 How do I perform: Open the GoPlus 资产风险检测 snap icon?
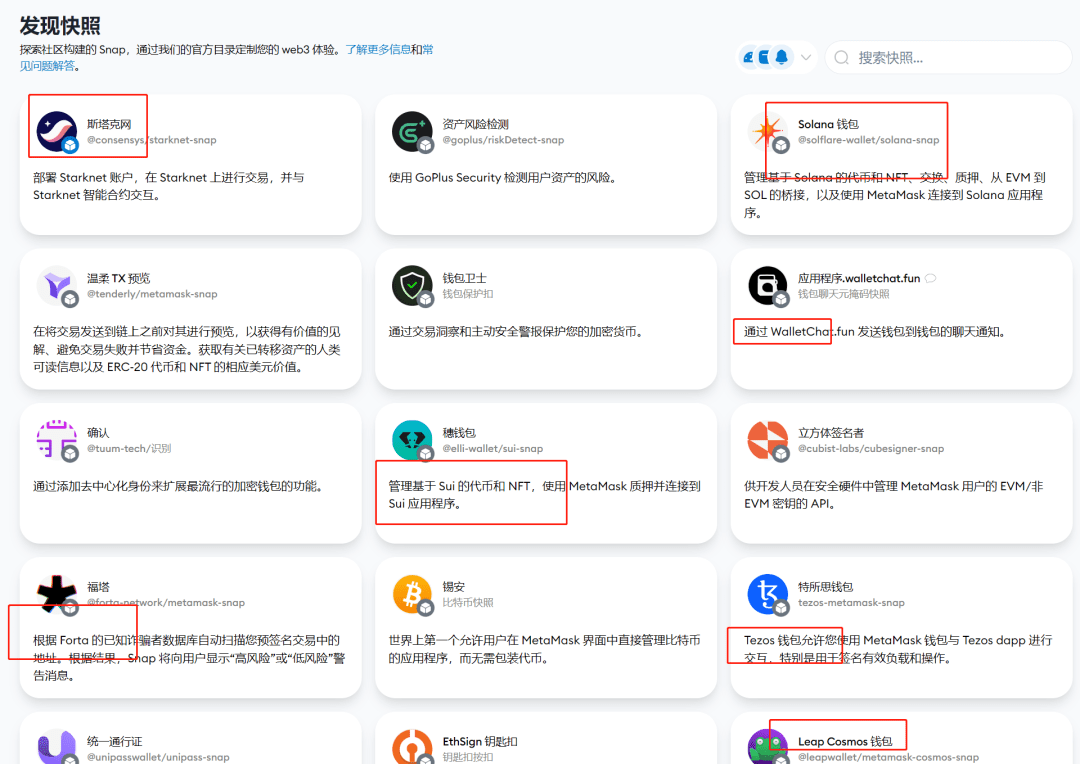(413, 131)
